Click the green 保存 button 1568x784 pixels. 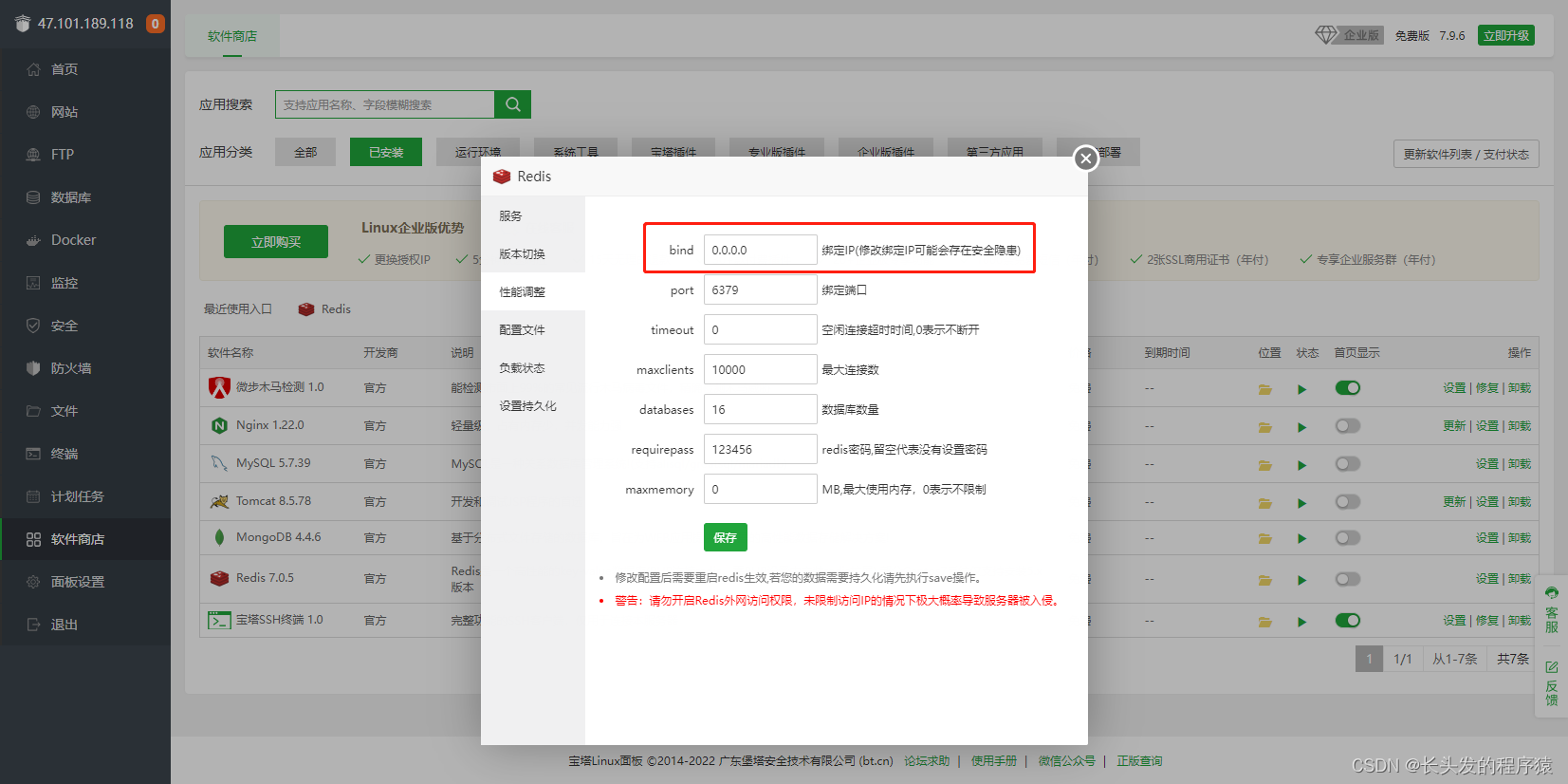pyautogui.click(x=726, y=537)
